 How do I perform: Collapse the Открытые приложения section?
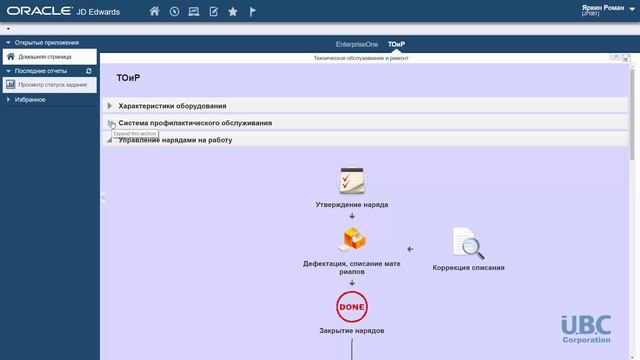(8, 42)
